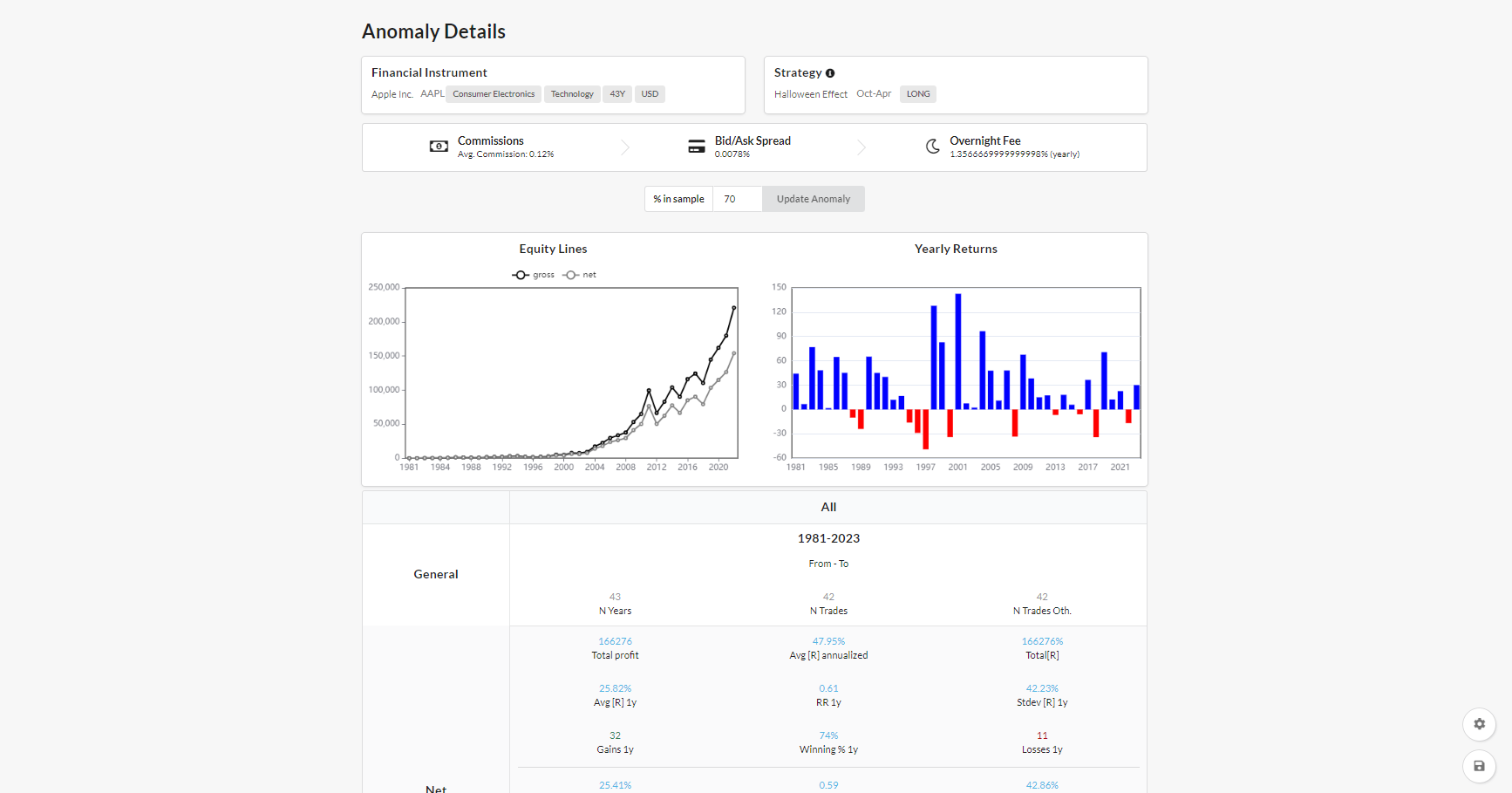Click the net legend circle marker
Screen dimensions: 1512x793
pos(571,274)
